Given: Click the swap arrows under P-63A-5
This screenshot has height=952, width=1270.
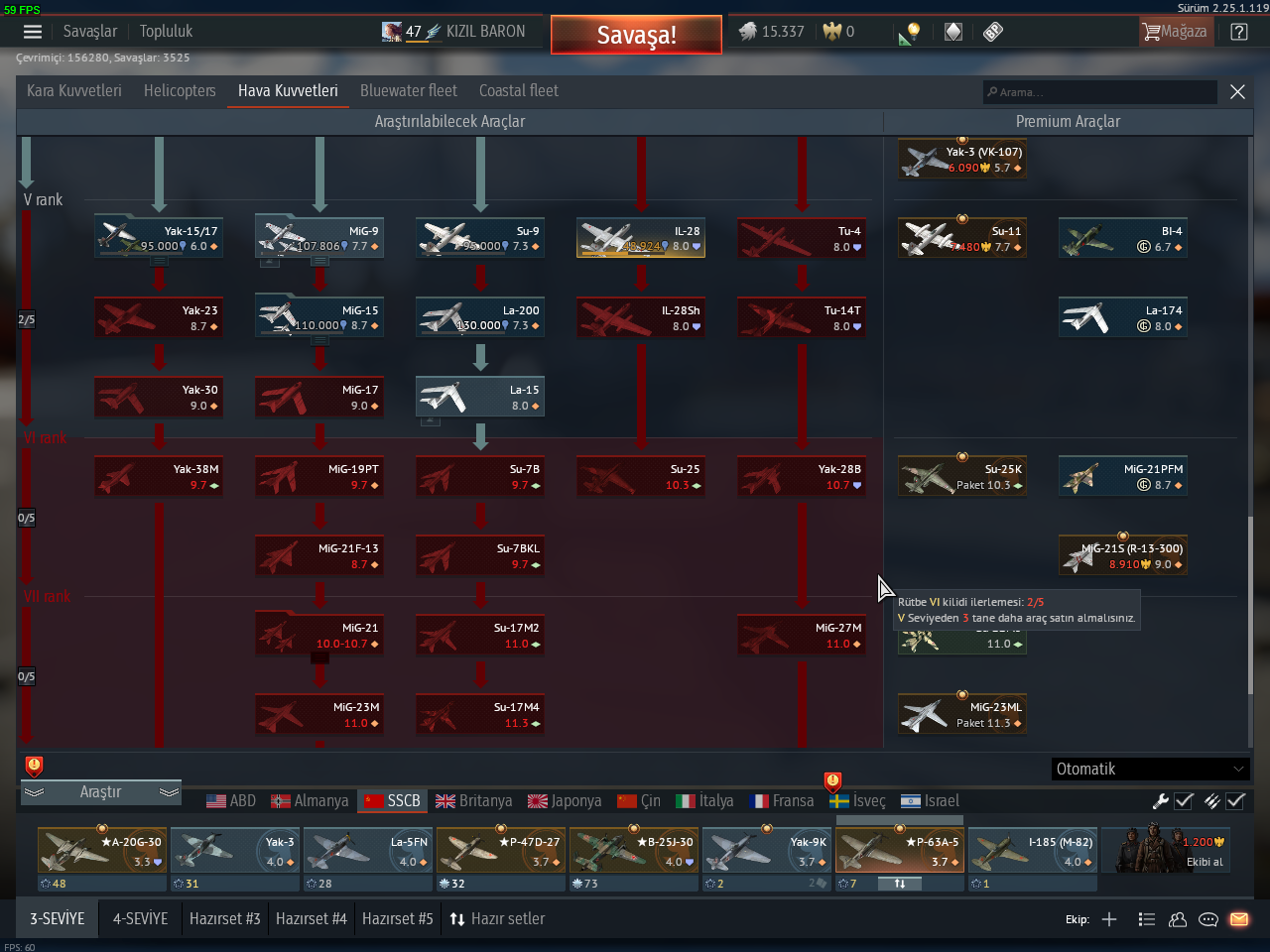Looking at the screenshot, I should [900, 884].
